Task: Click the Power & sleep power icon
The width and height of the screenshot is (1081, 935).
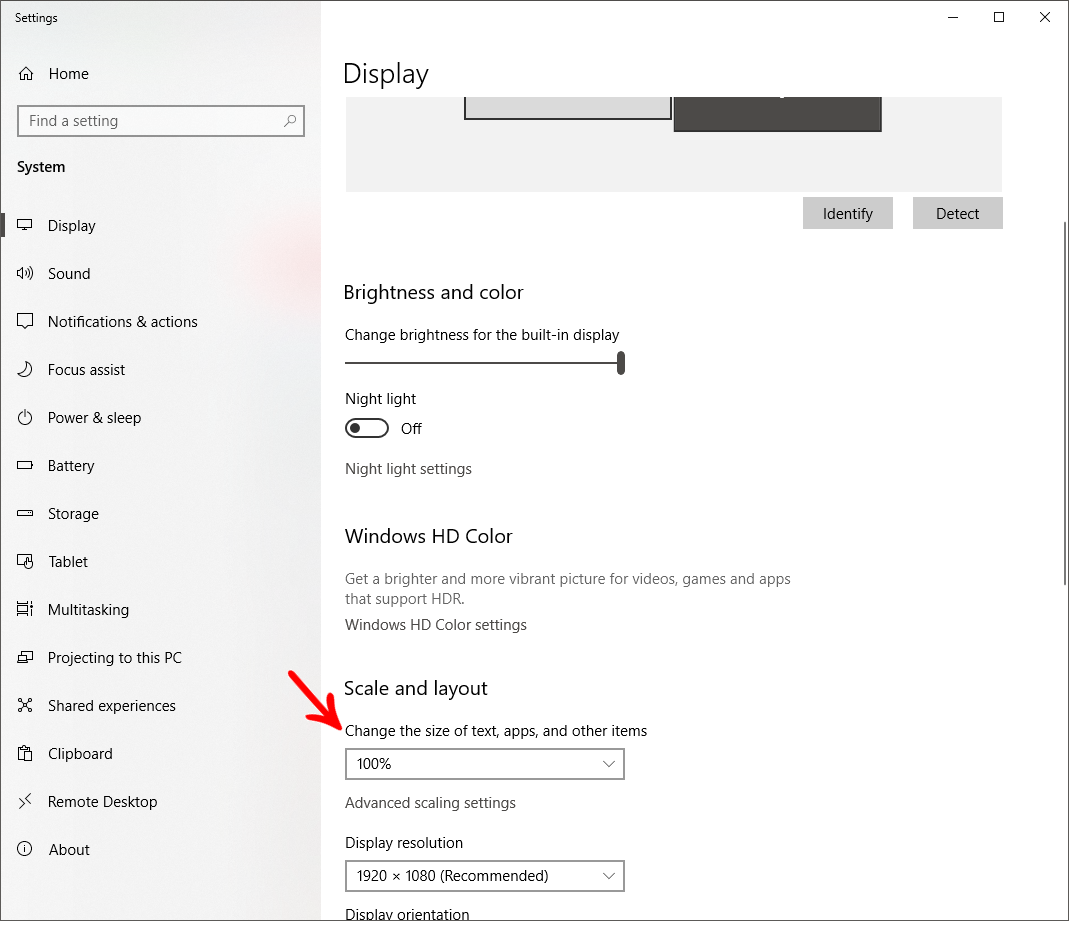Action: [25, 418]
